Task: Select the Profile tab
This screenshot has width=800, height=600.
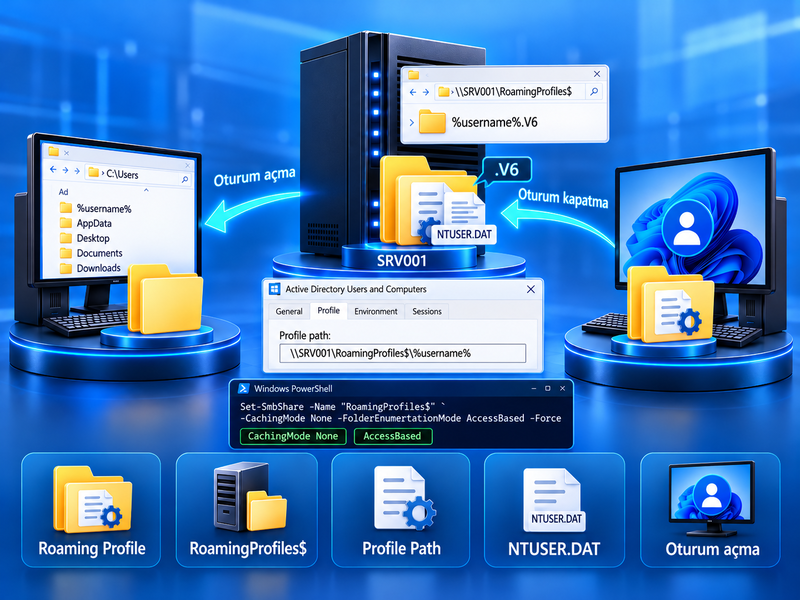Action: [329, 311]
